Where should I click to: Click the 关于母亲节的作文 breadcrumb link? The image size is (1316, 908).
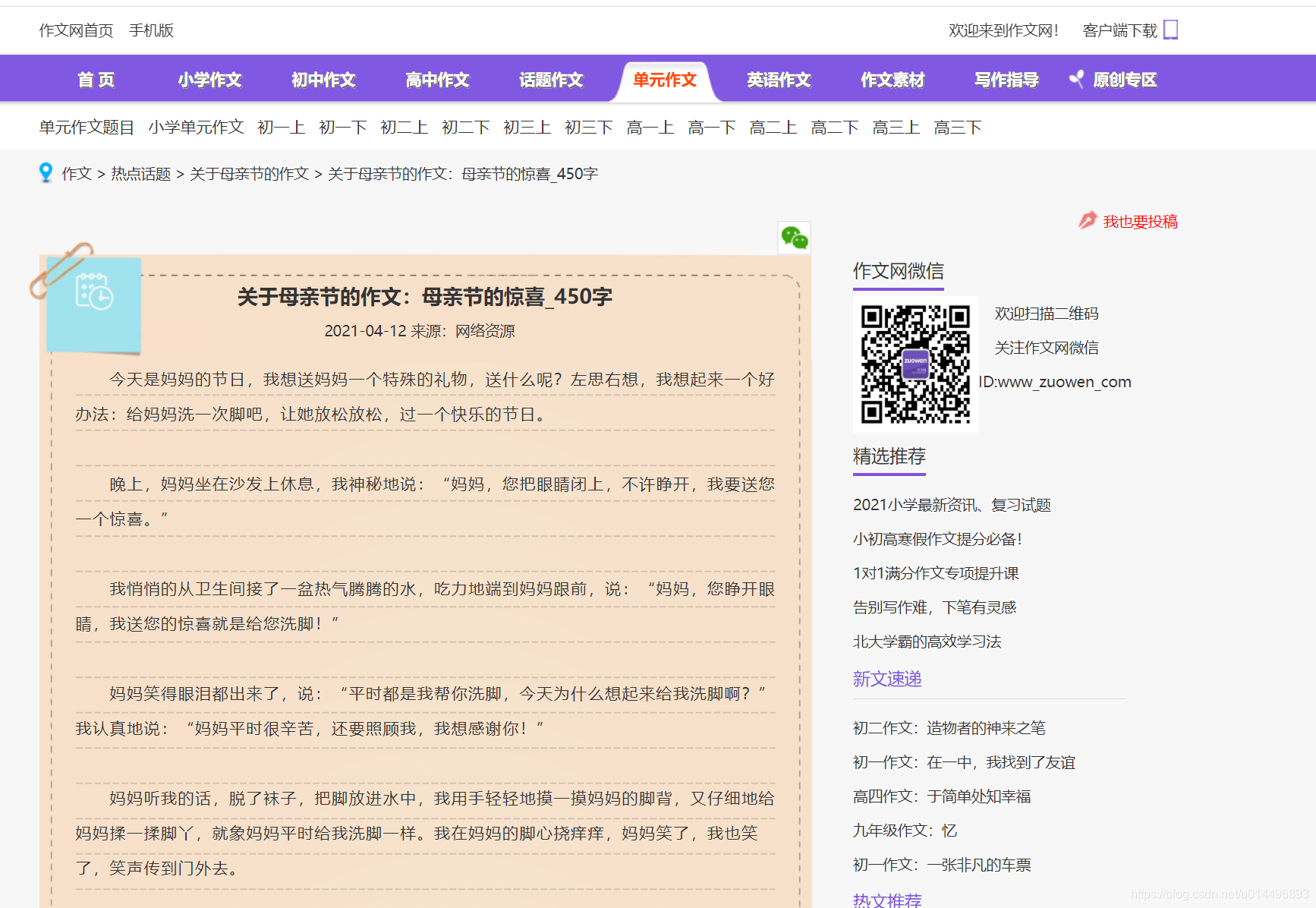(x=250, y=174)
